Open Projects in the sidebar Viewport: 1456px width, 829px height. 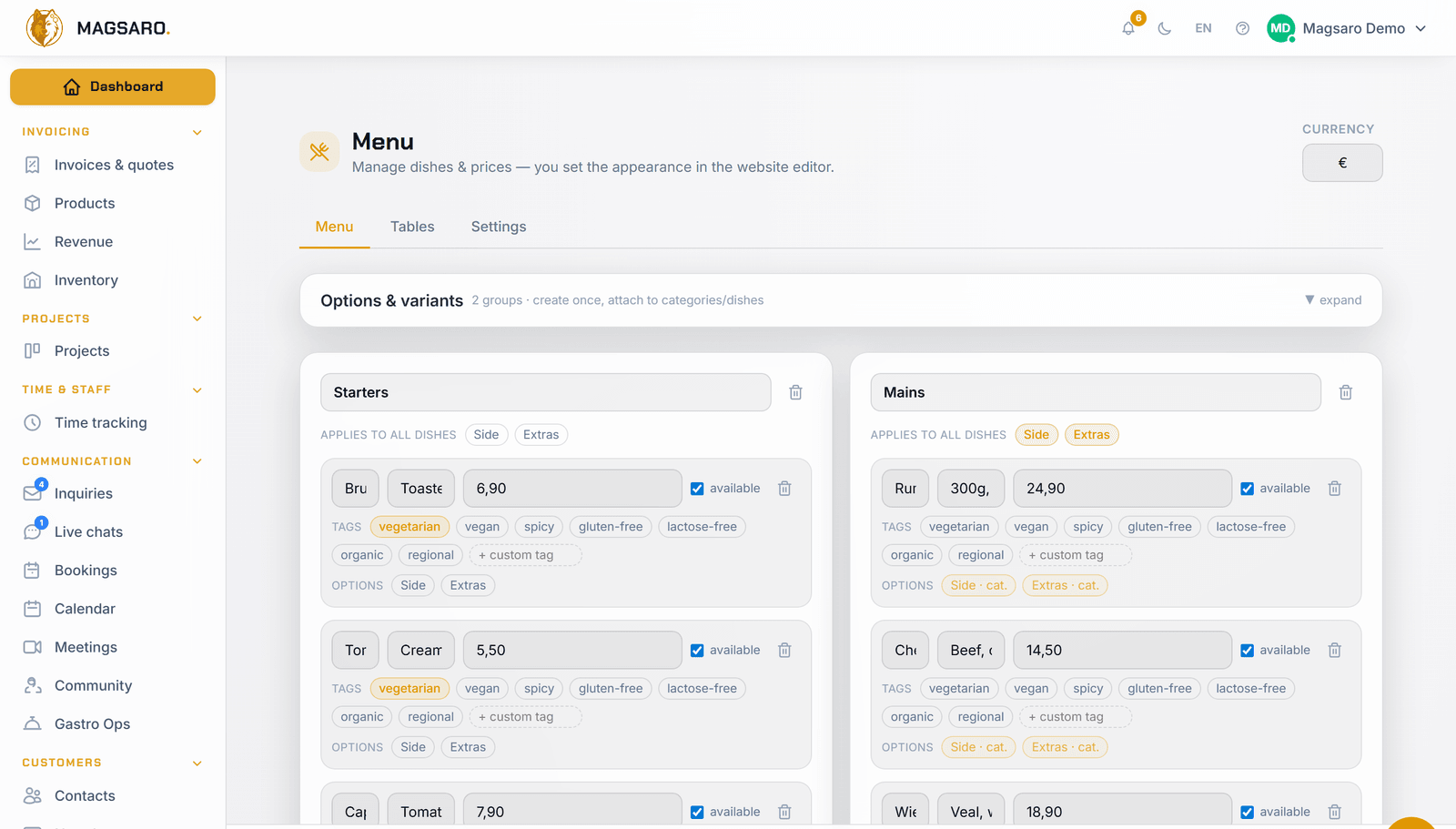(113, 351)
